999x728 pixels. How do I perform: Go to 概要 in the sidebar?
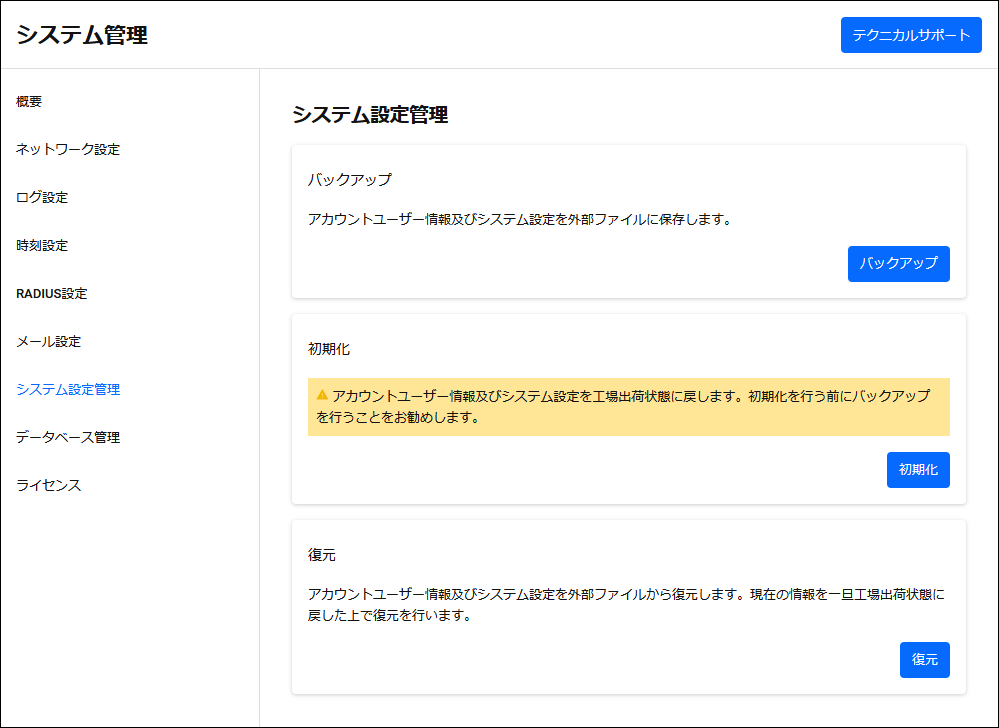click(x=29, y=101)
